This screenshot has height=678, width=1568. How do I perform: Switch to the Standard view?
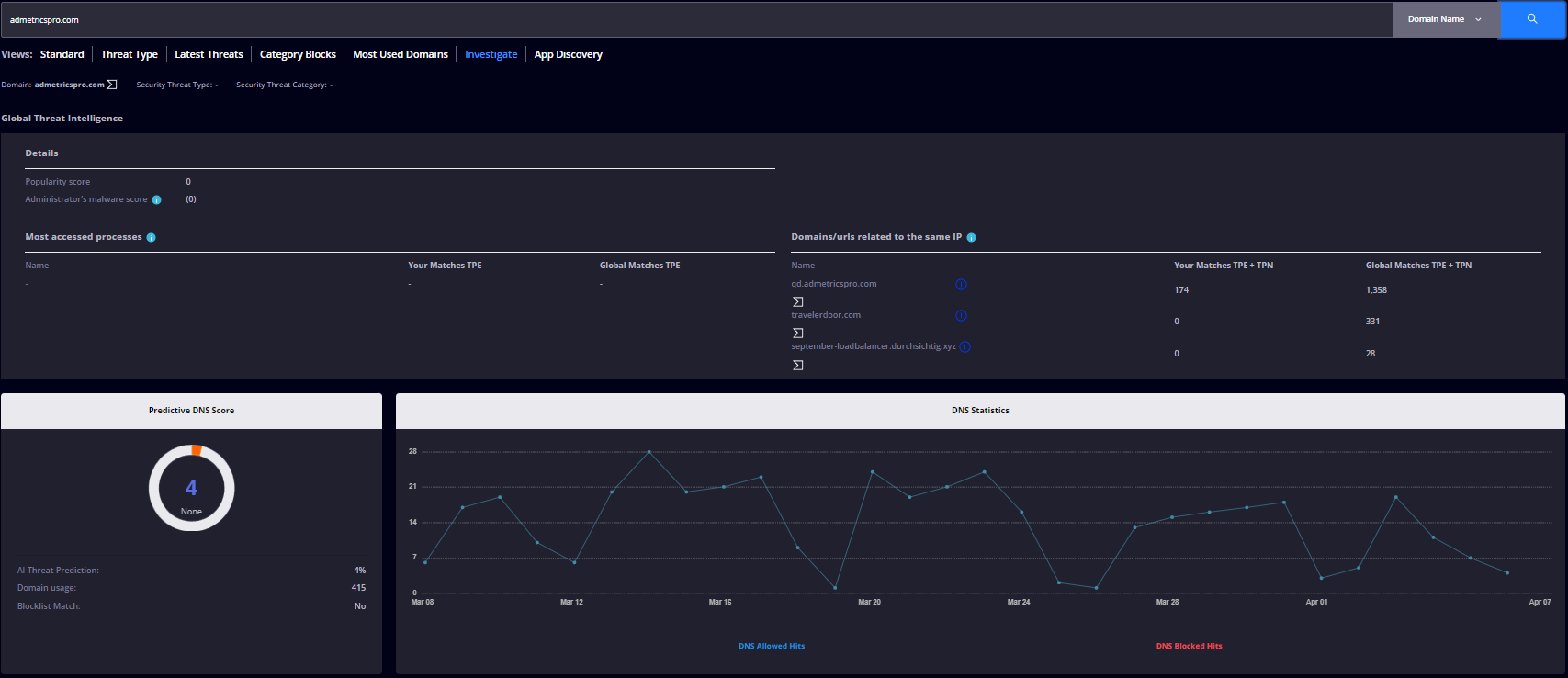click(x=62, y=54)
